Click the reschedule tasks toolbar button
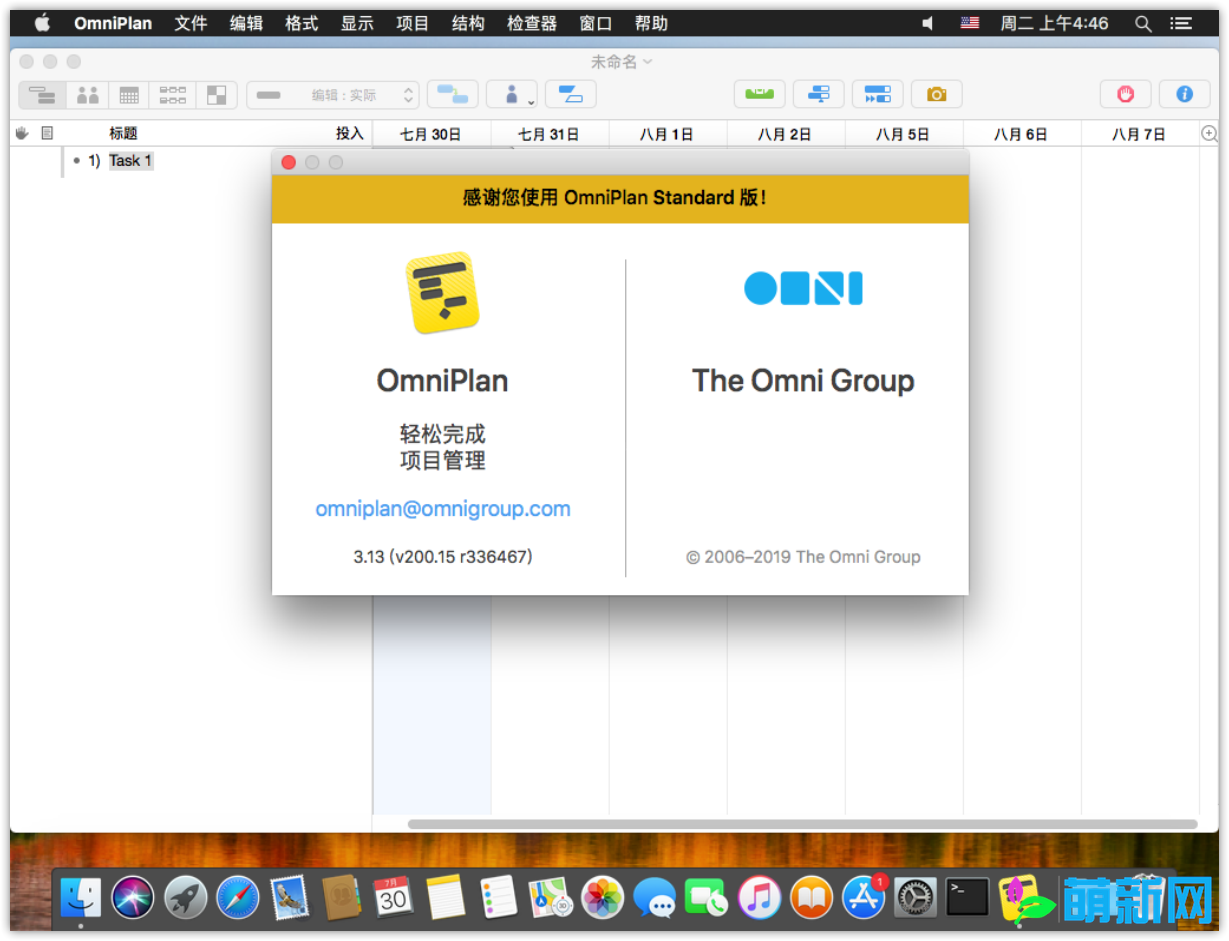This screenshot has height=941, width=1229. point(819,95)
